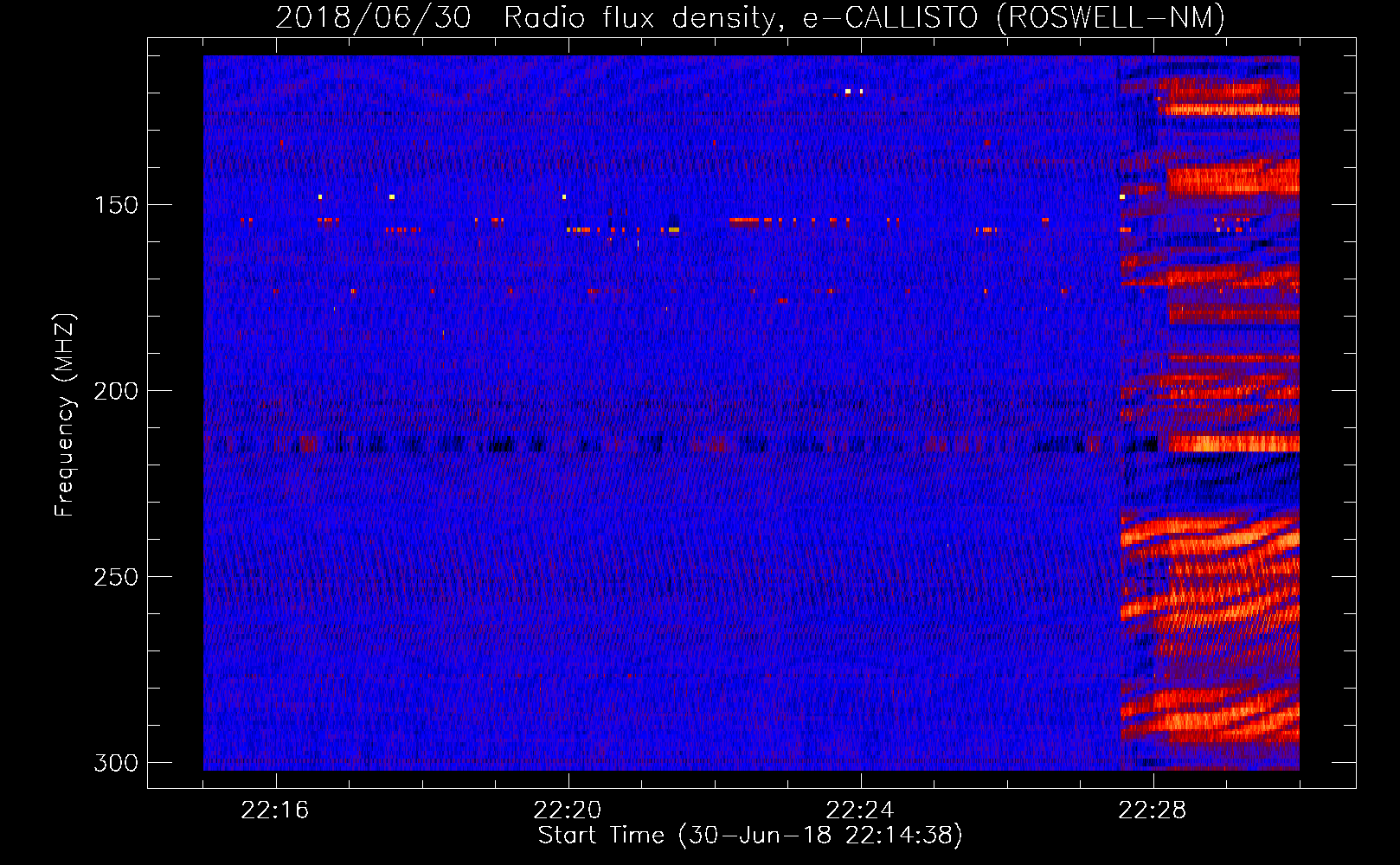
Task: Click the 22:16 time tick label
Action: coord(275,811)
